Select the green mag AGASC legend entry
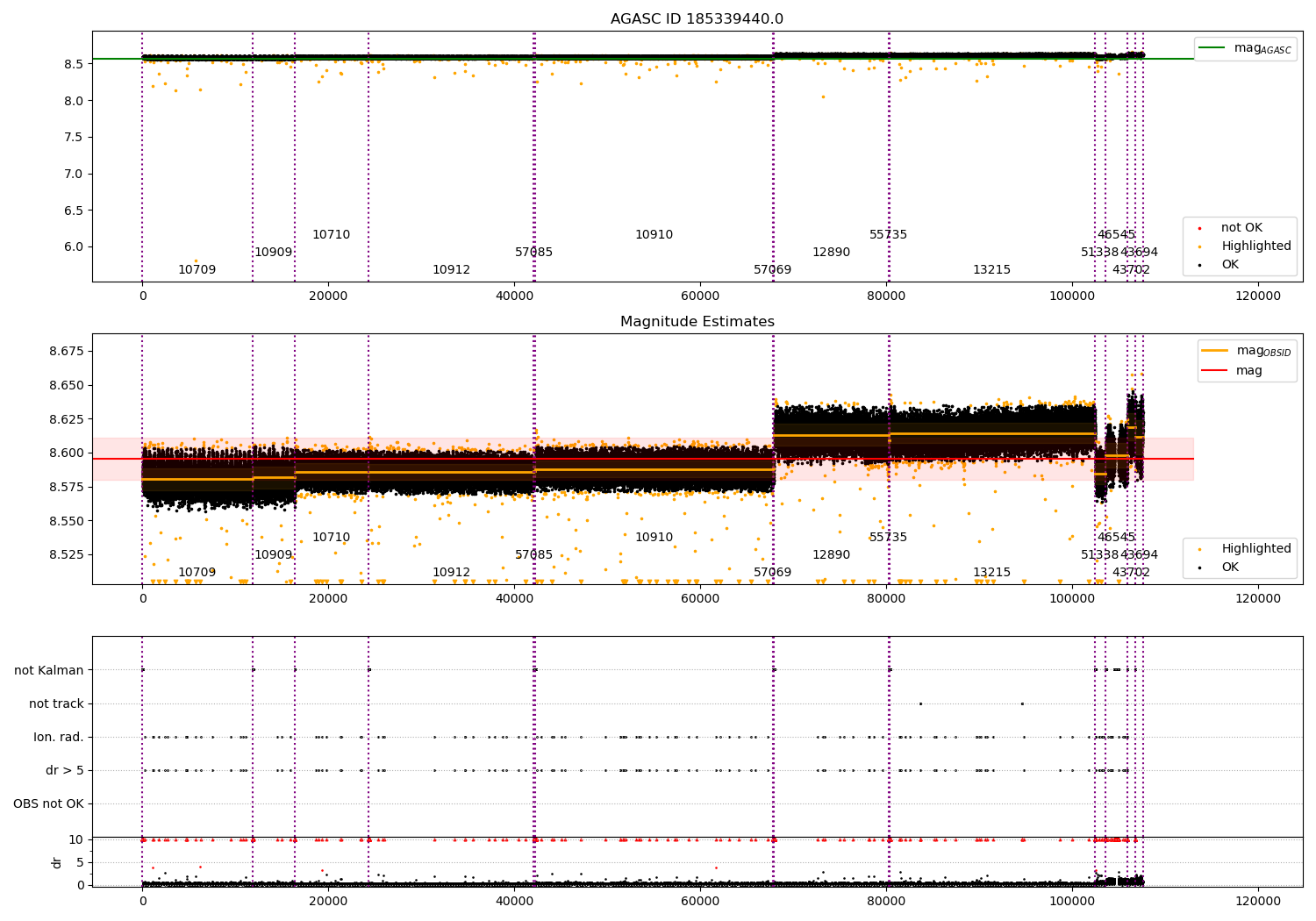Viewport: 1316px width, 921px height. 1245,48
